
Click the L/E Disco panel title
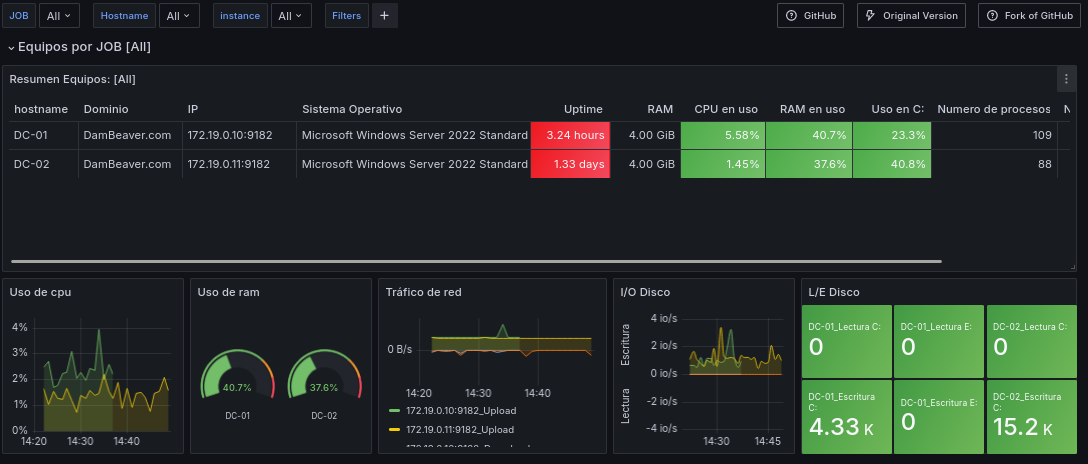pyautogui.click(x=834, y=292)
